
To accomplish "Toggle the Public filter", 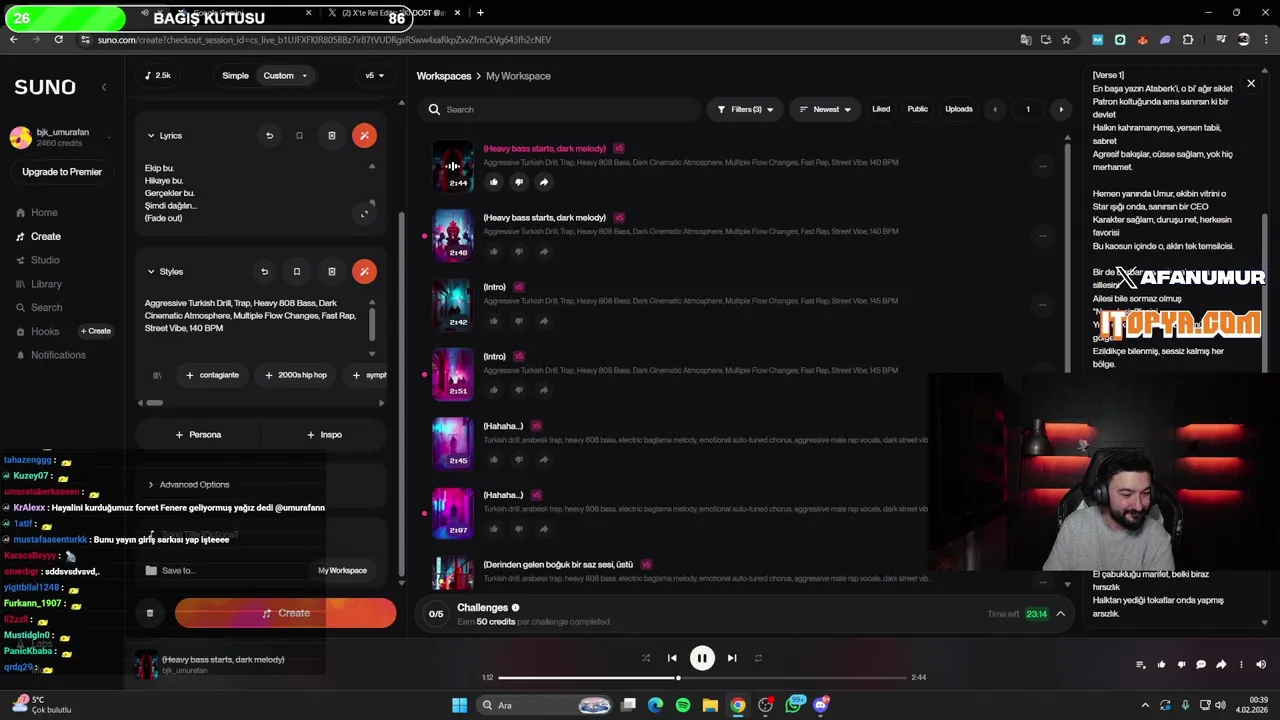I will (917, 109).
